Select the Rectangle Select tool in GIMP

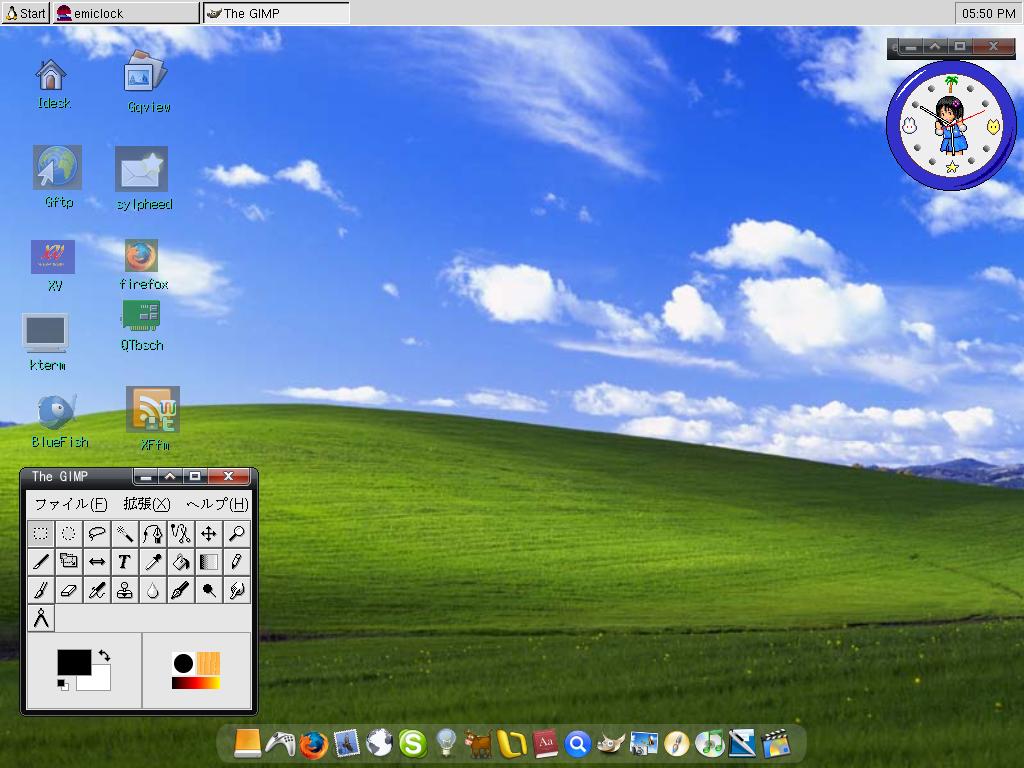(40, 533)
